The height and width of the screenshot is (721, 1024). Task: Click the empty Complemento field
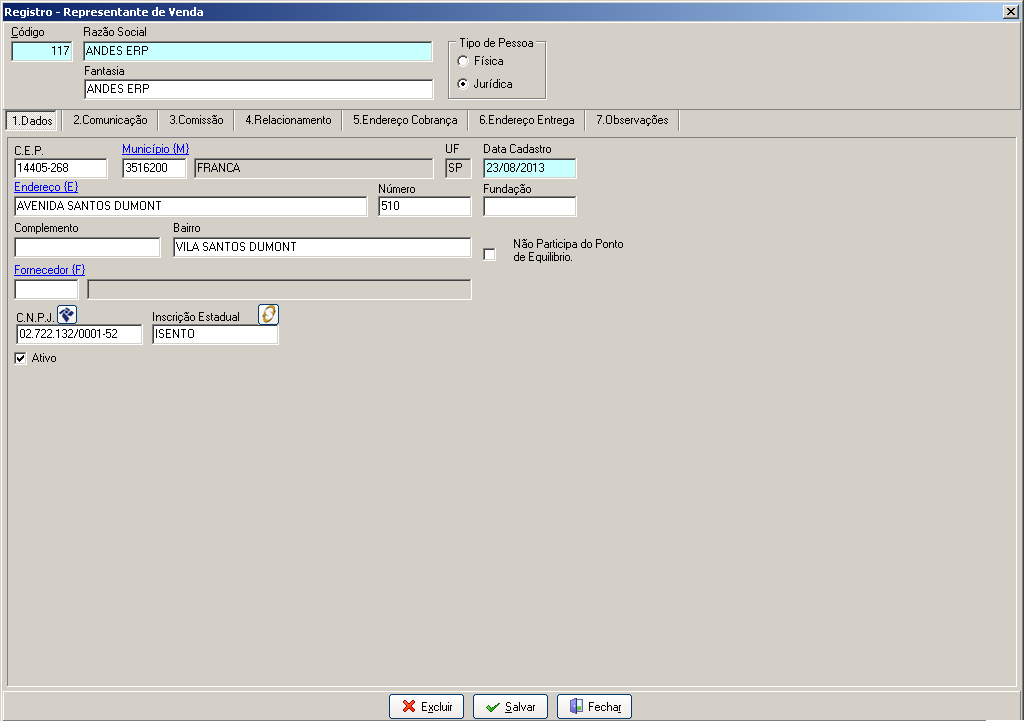pyautogui.click(x=87, y=248)
